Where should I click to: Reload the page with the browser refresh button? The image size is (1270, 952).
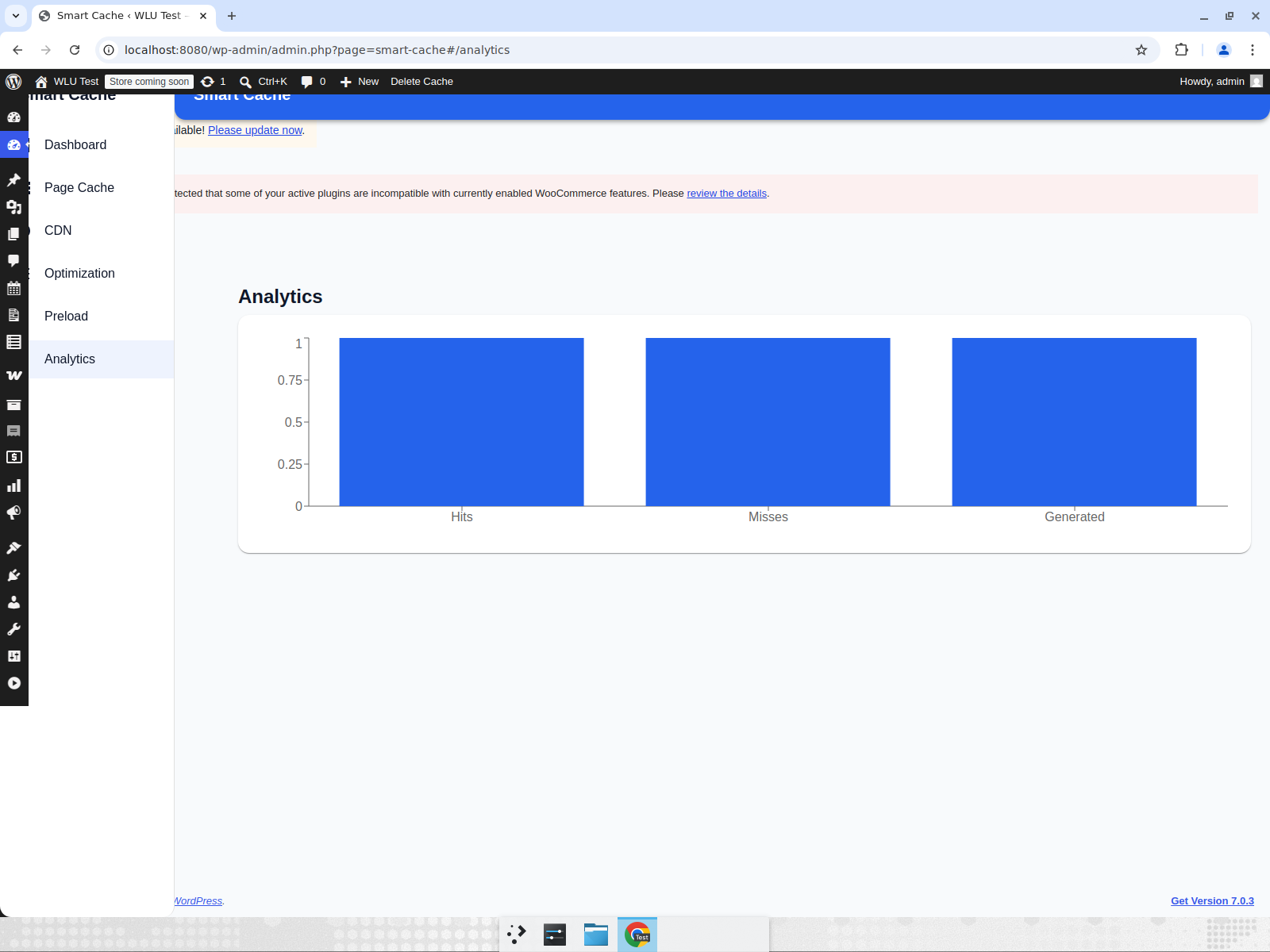(75, 50)
